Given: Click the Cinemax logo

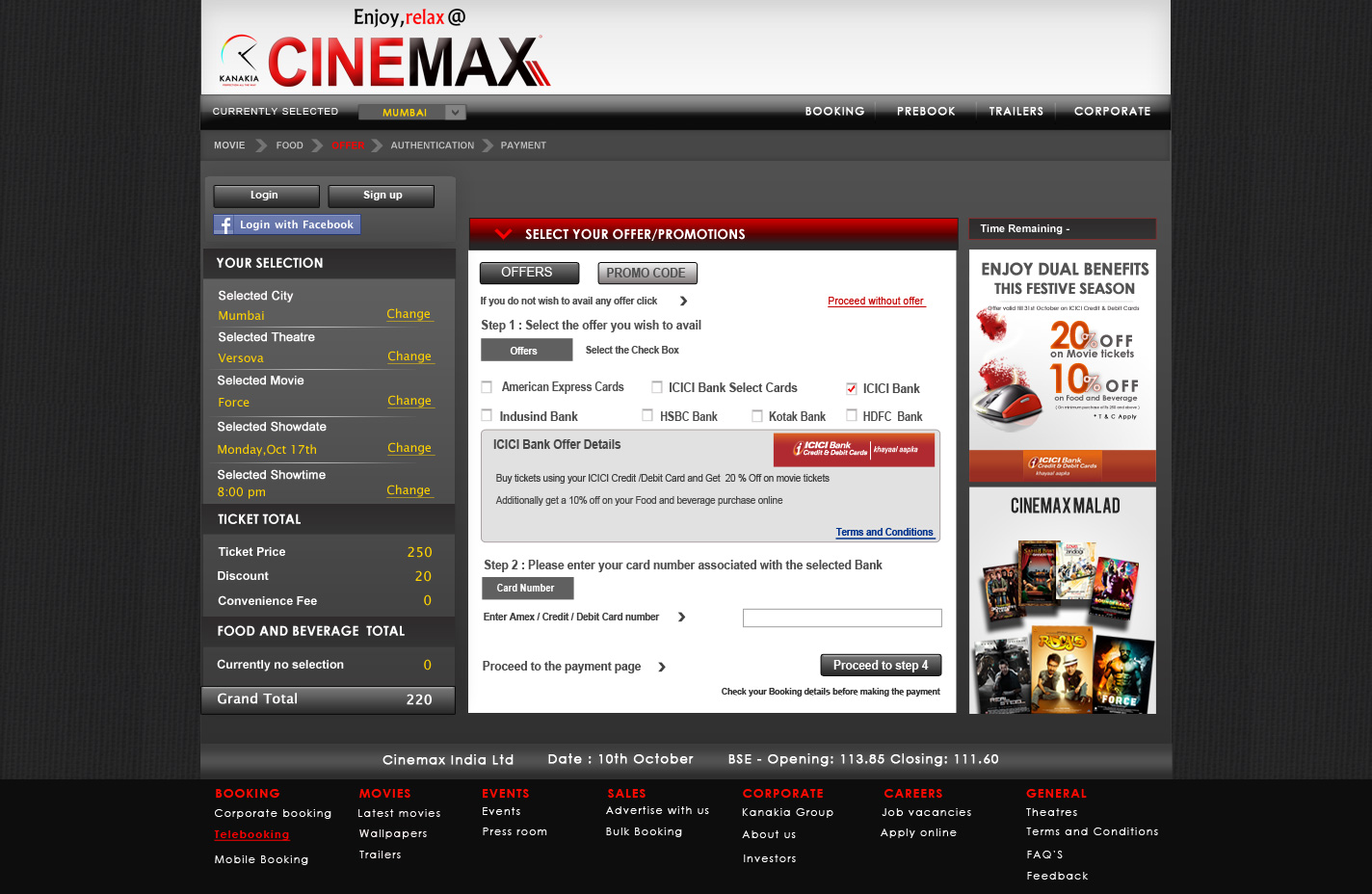Looking at the screenshot, I should pyautogui.click(x=409, y=62).
